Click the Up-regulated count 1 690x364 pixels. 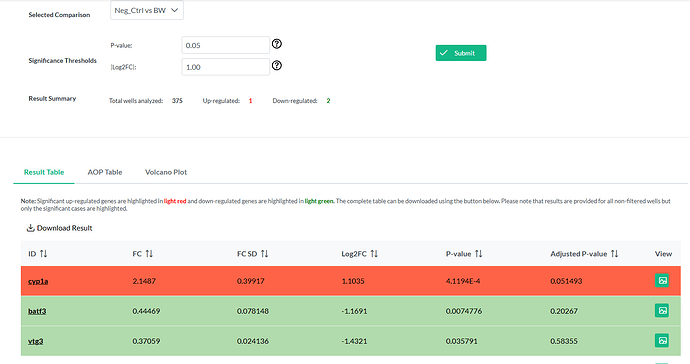250,101
